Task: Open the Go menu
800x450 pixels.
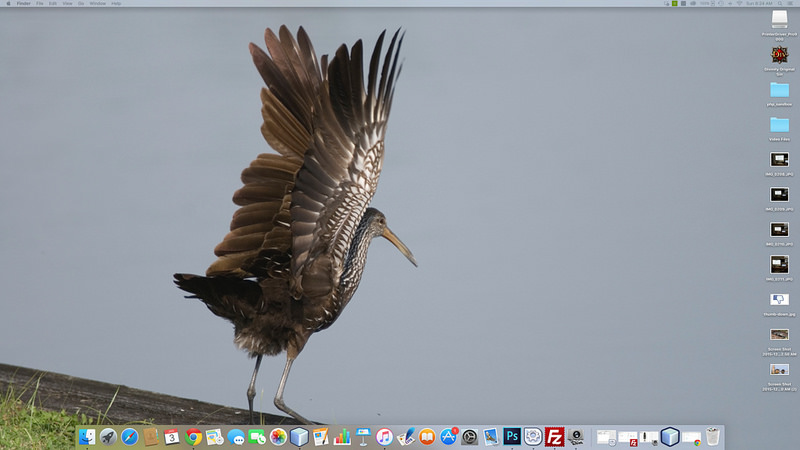Action: click(81, 4)
